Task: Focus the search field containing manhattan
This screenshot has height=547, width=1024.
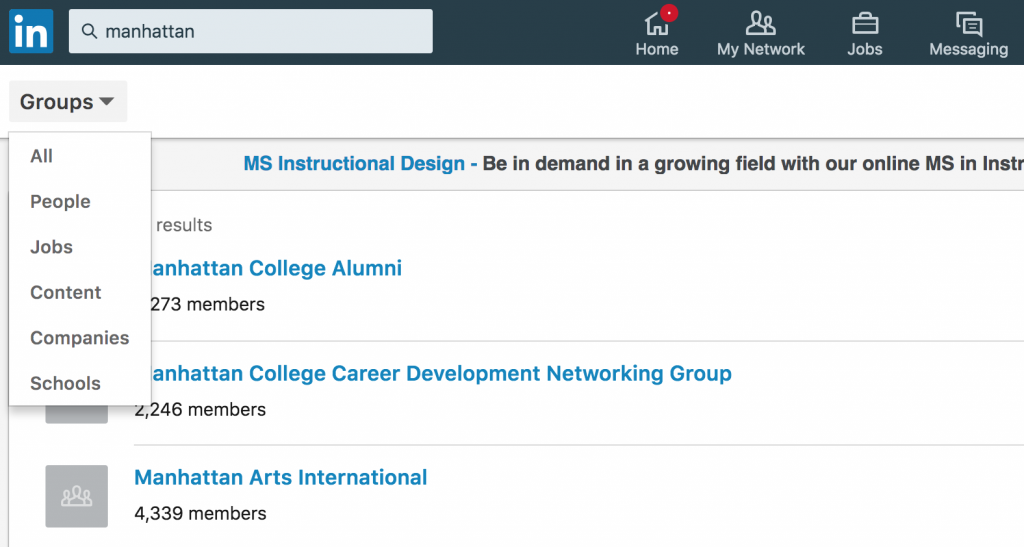Action: (x=251, y=31)
